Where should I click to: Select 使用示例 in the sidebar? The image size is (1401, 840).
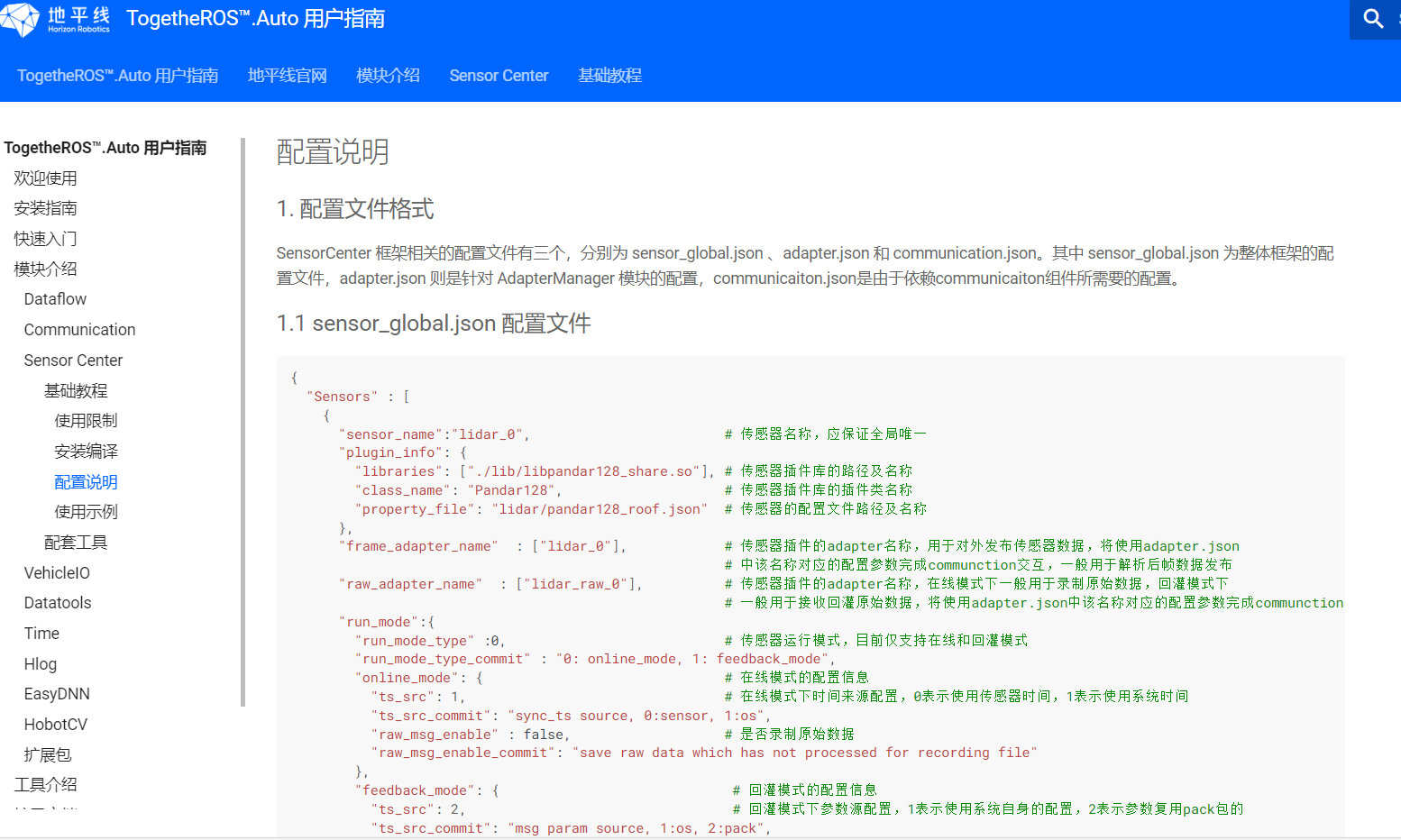point(86,512)
